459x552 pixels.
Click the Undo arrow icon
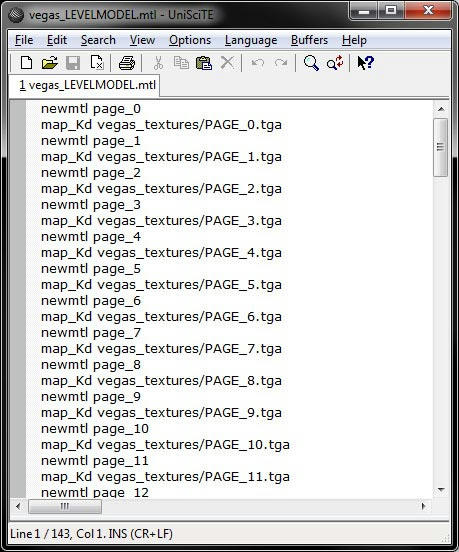click(x=258, y=63)
